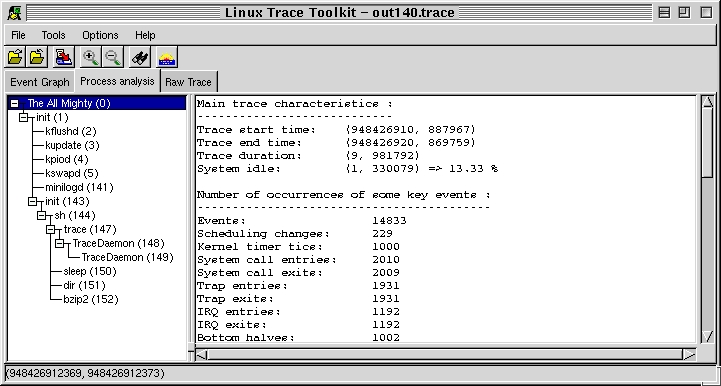Click the horizontal scrollbar thumb

pos(445,355)
